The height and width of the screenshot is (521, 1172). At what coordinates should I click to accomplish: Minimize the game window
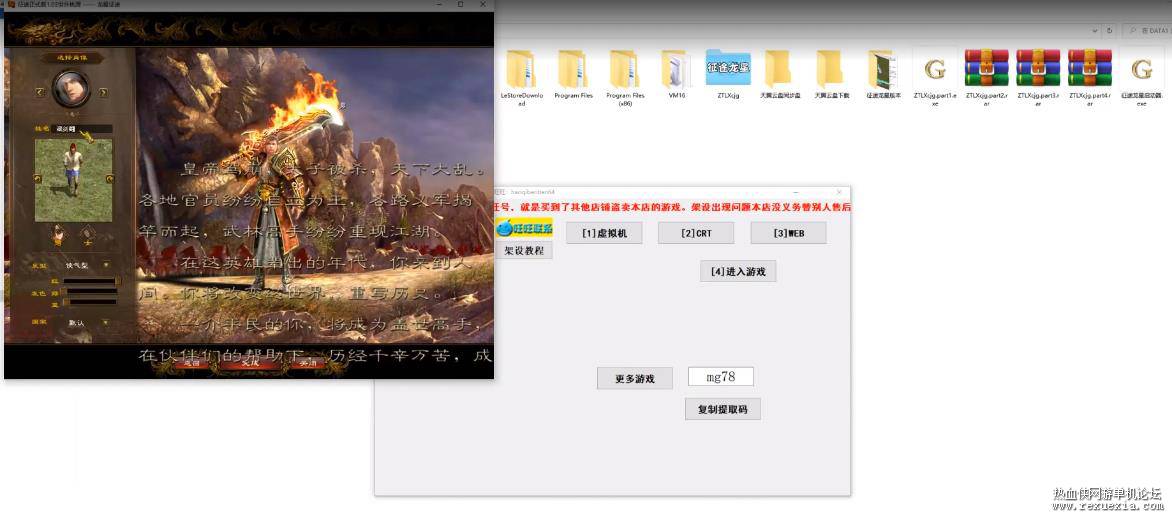pos(437,4)
